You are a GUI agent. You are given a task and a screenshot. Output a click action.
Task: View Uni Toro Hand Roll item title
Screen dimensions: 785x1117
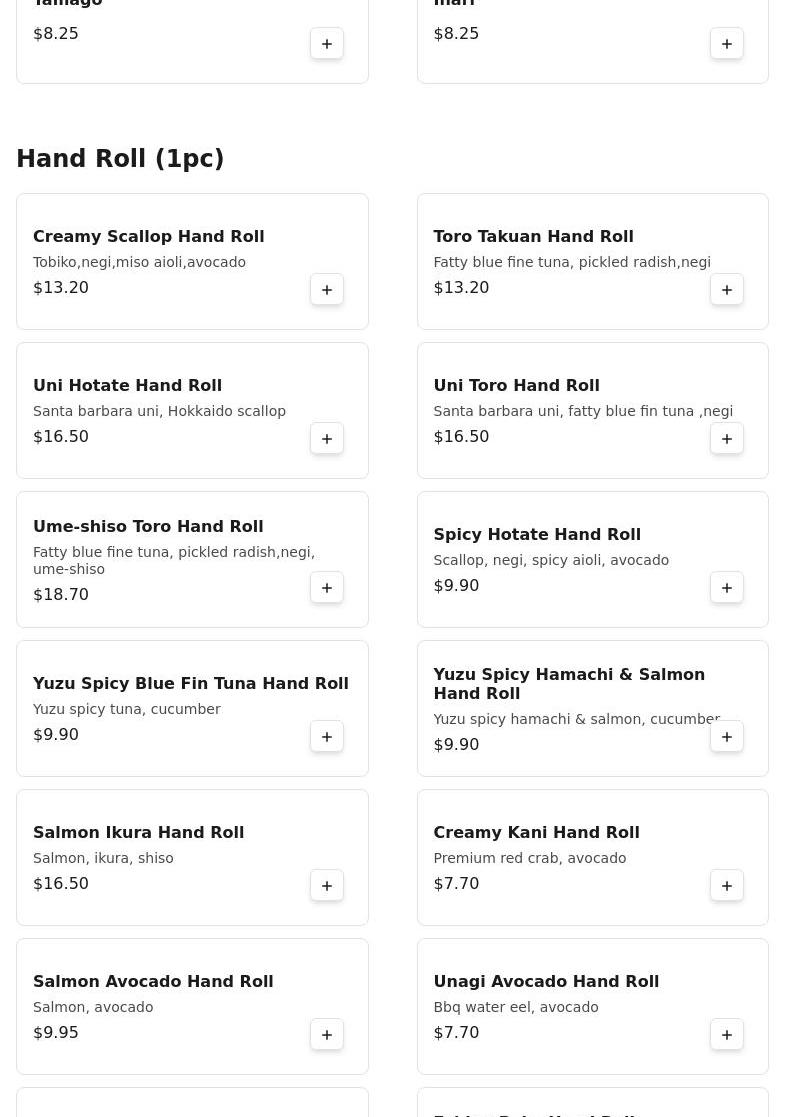[516, 386]
